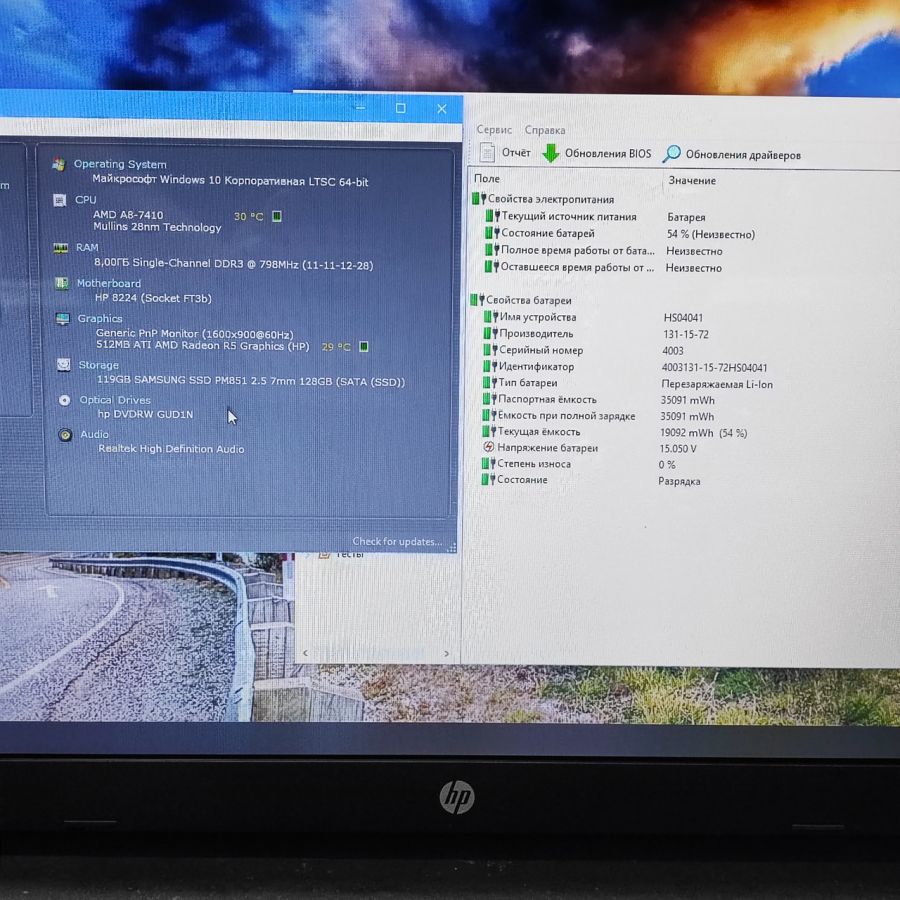900x900 pixels.
Task: Click the battery icon beside Серийный номер
Action: pos(490,349)
